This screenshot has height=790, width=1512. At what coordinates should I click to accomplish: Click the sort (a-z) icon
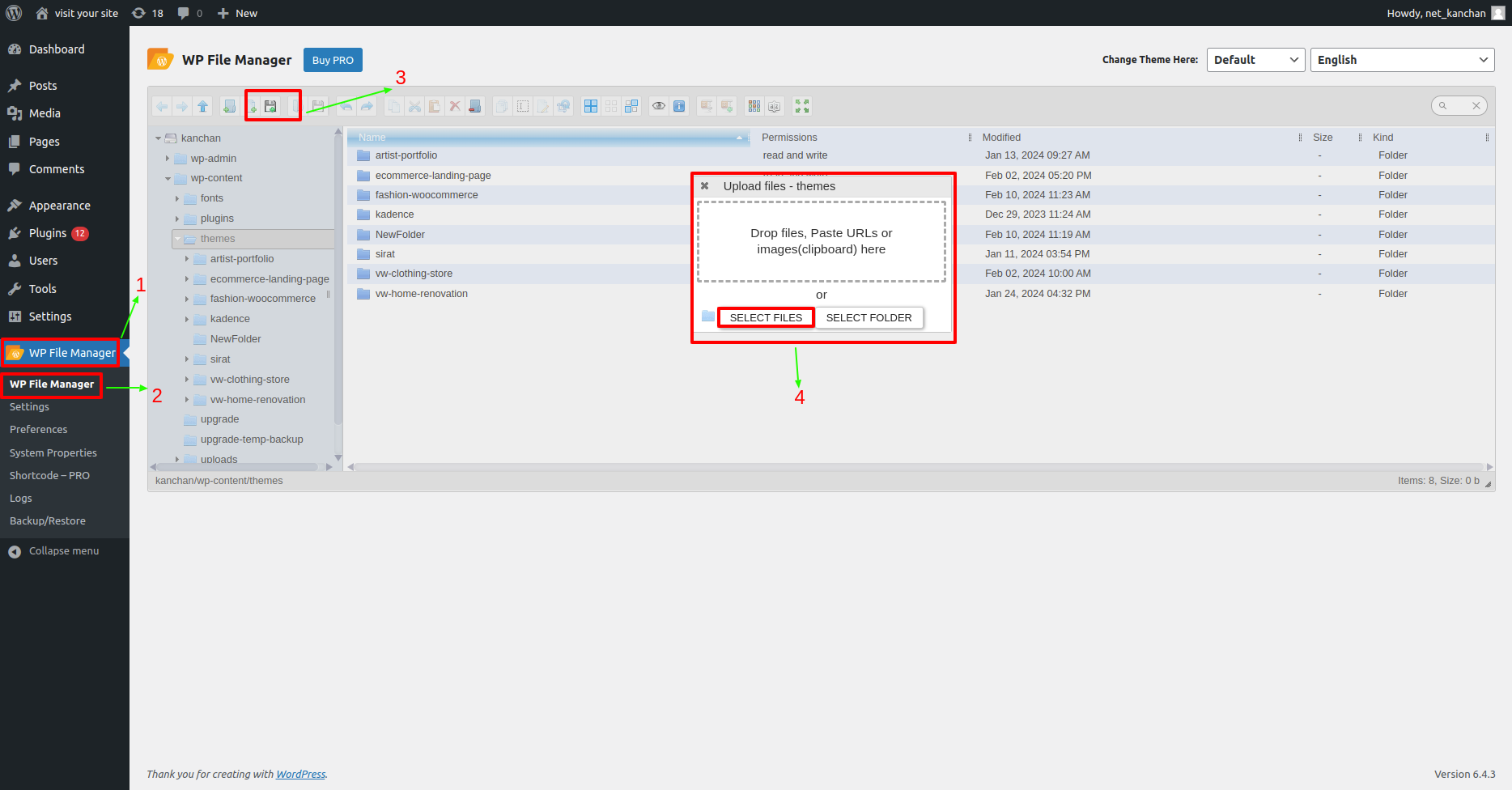(775, 106)
